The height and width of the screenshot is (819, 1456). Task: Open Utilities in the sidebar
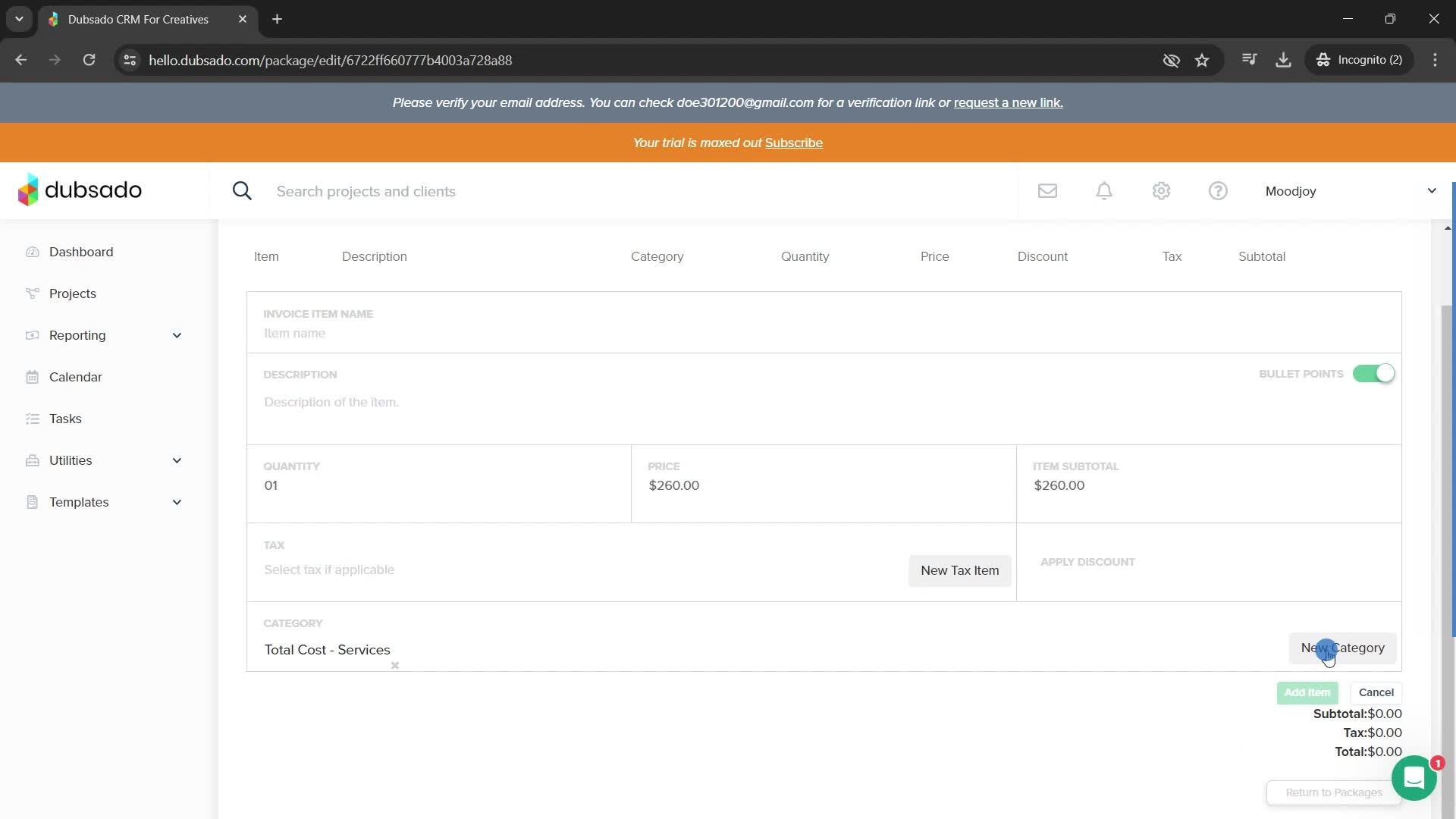coord(71,460)
